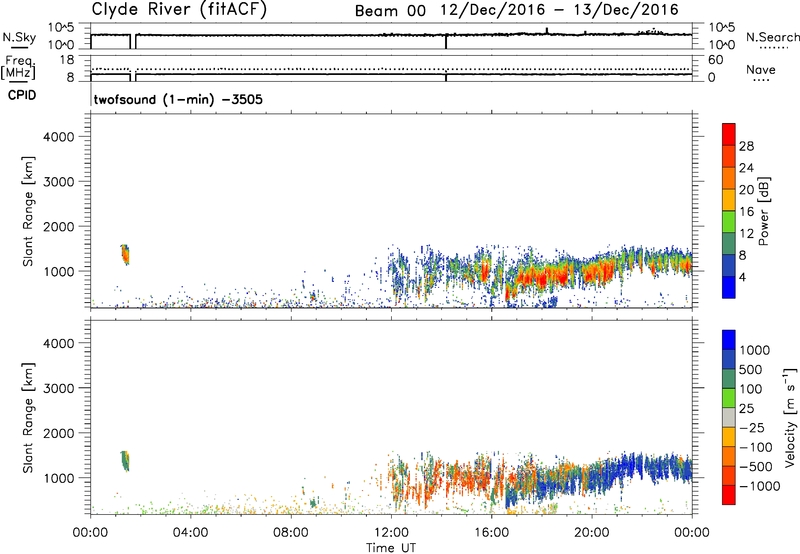Pick the gray segment of velocity colorbar
Screen dimensions: 800x554
[x=729, y=417]
